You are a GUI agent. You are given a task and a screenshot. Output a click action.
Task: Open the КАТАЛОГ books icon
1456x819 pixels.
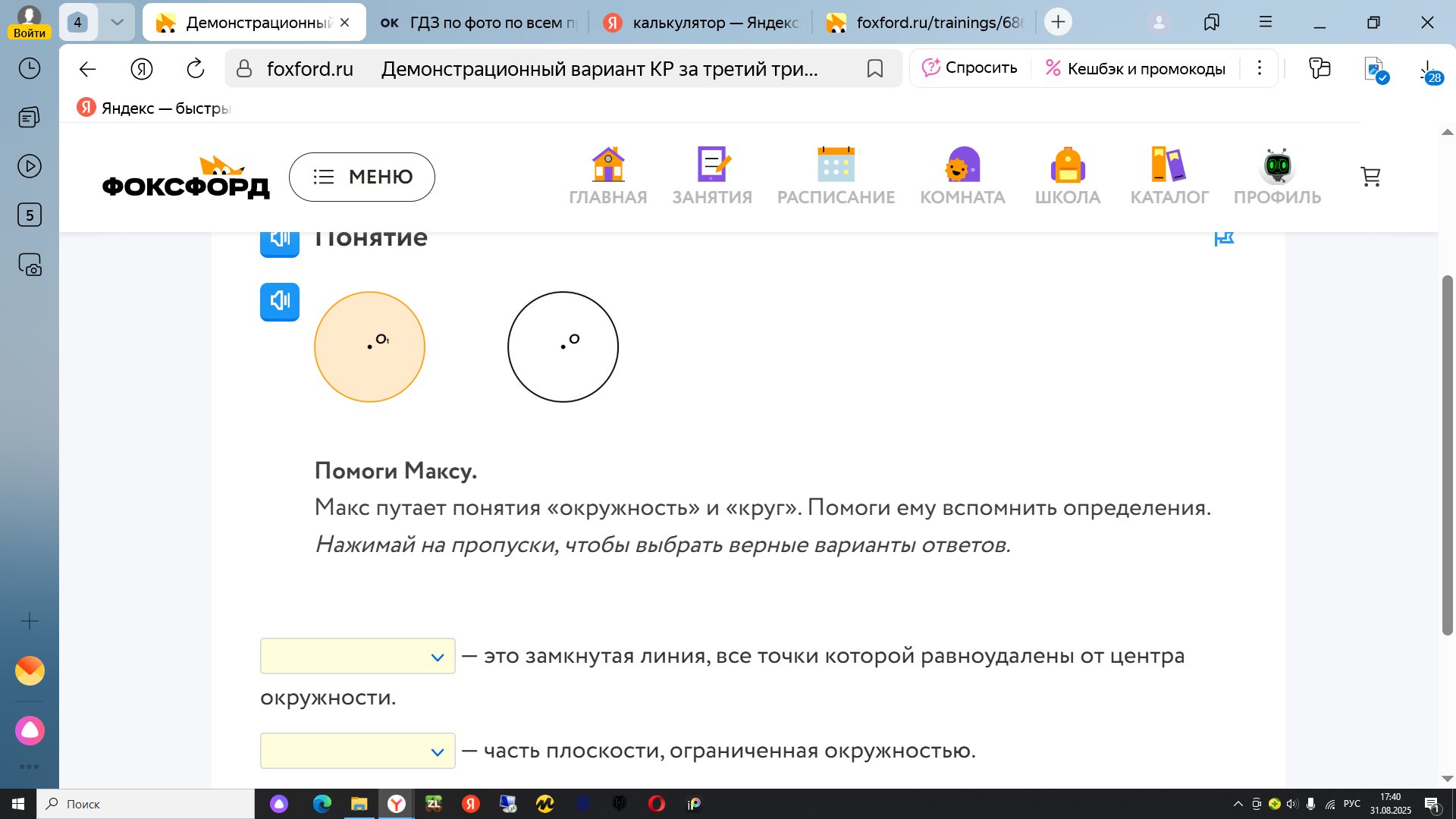pos(1169,176)
